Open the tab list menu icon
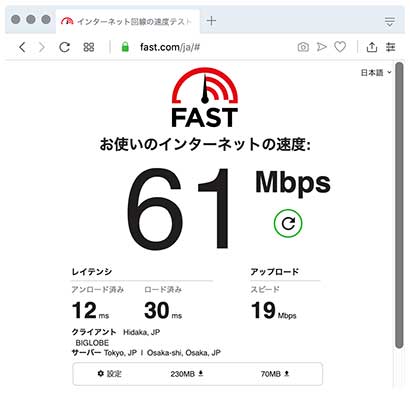Image resolution: width=410 pixels, height=393 pixels. (x=390, y=22)
